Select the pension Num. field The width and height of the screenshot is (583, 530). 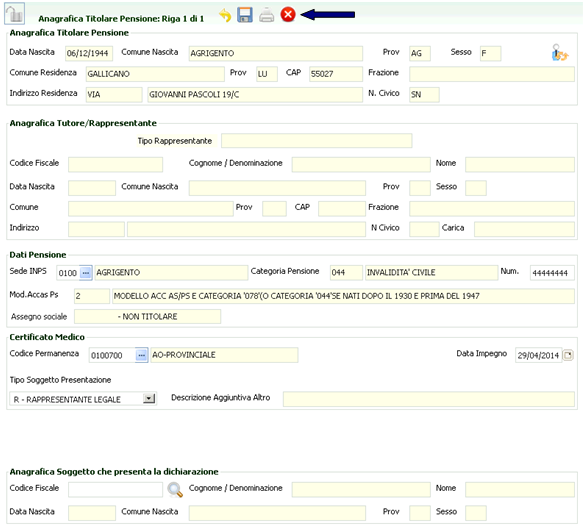pyautogui.click(x=552, y=273)
